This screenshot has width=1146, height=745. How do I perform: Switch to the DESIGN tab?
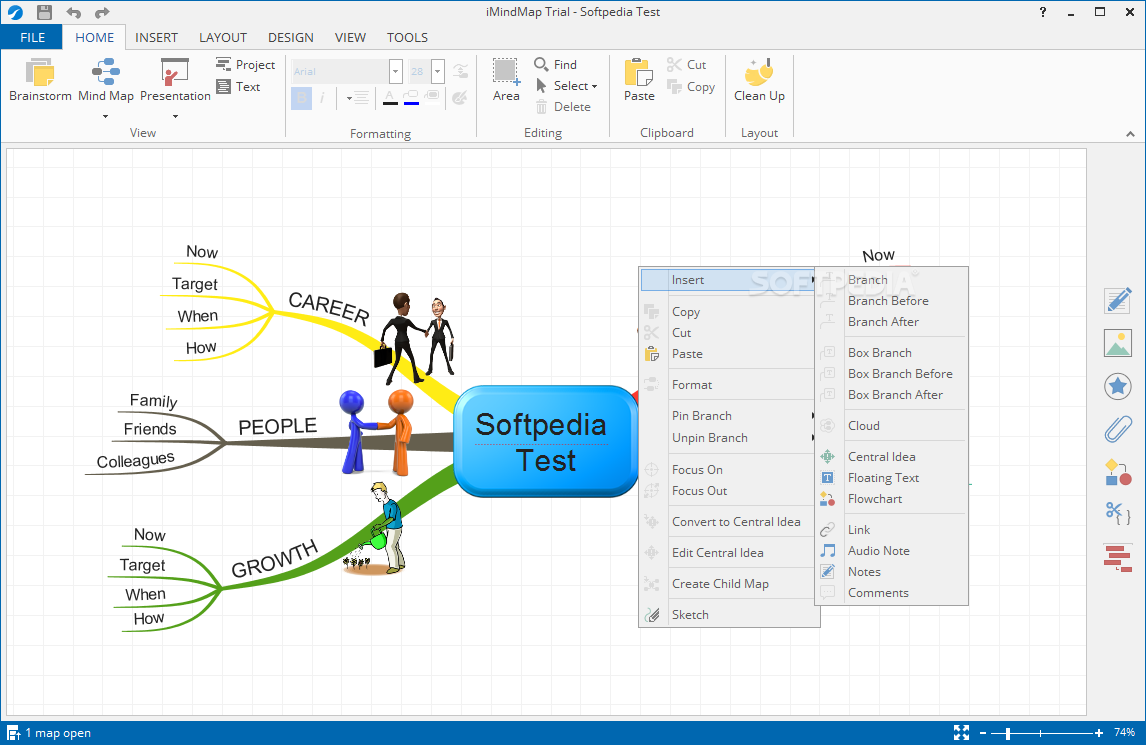[x=291, y=37]
